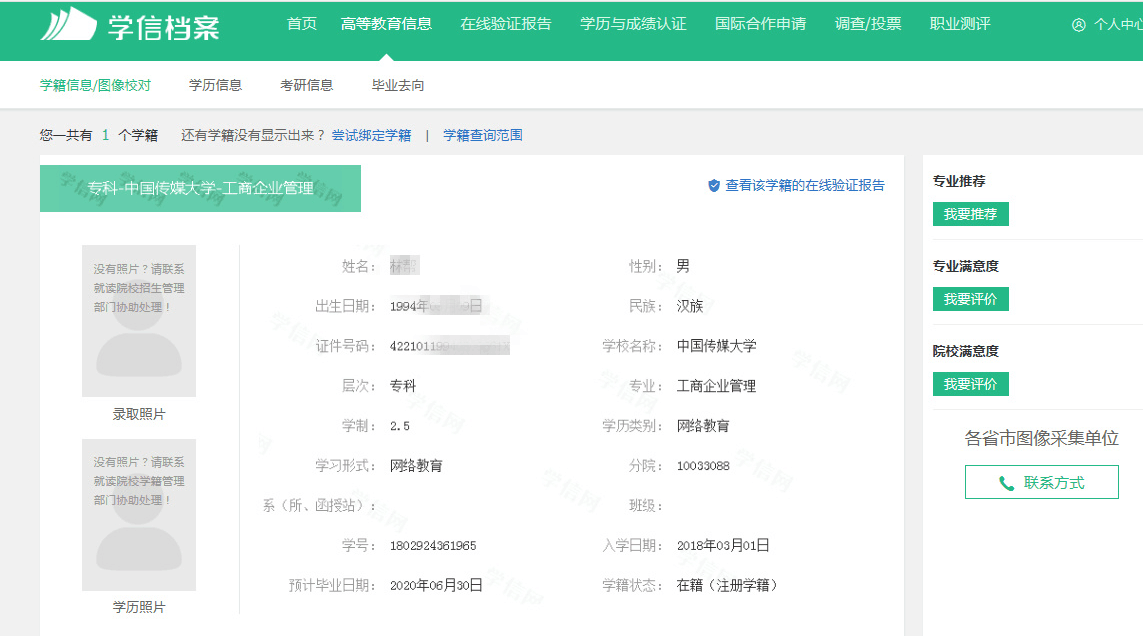This screenshot has height=636, width=1143.
Task: Switch to the 学籍信息/图像校对 tab
Action: pyautogui.click(x=95, y=85)
